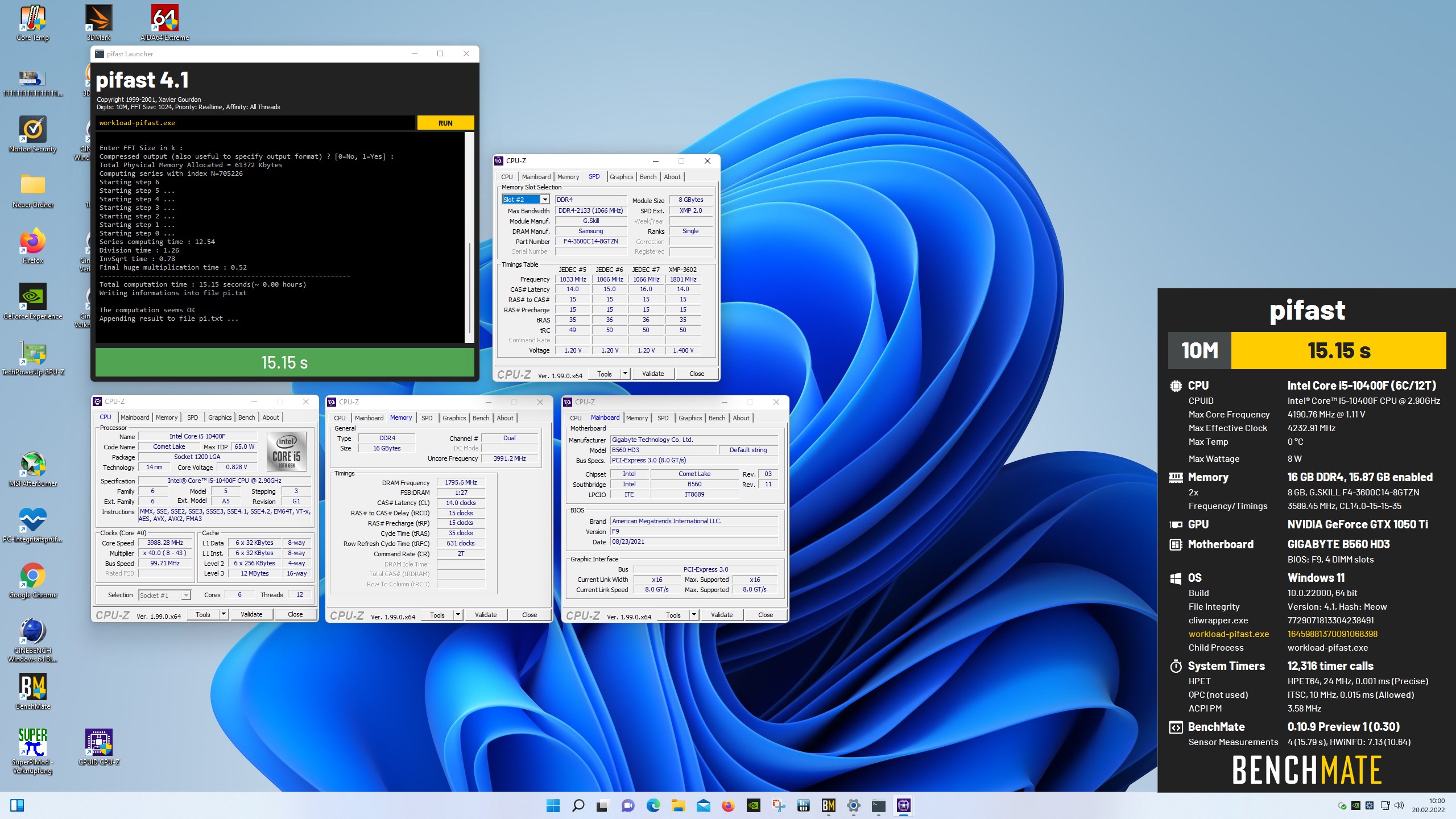Image resolution: width=1456 pixels, height=819 pixels.
Task: Click Core Speed 3988.28 MHz value
Action: (x=165, y=543)
